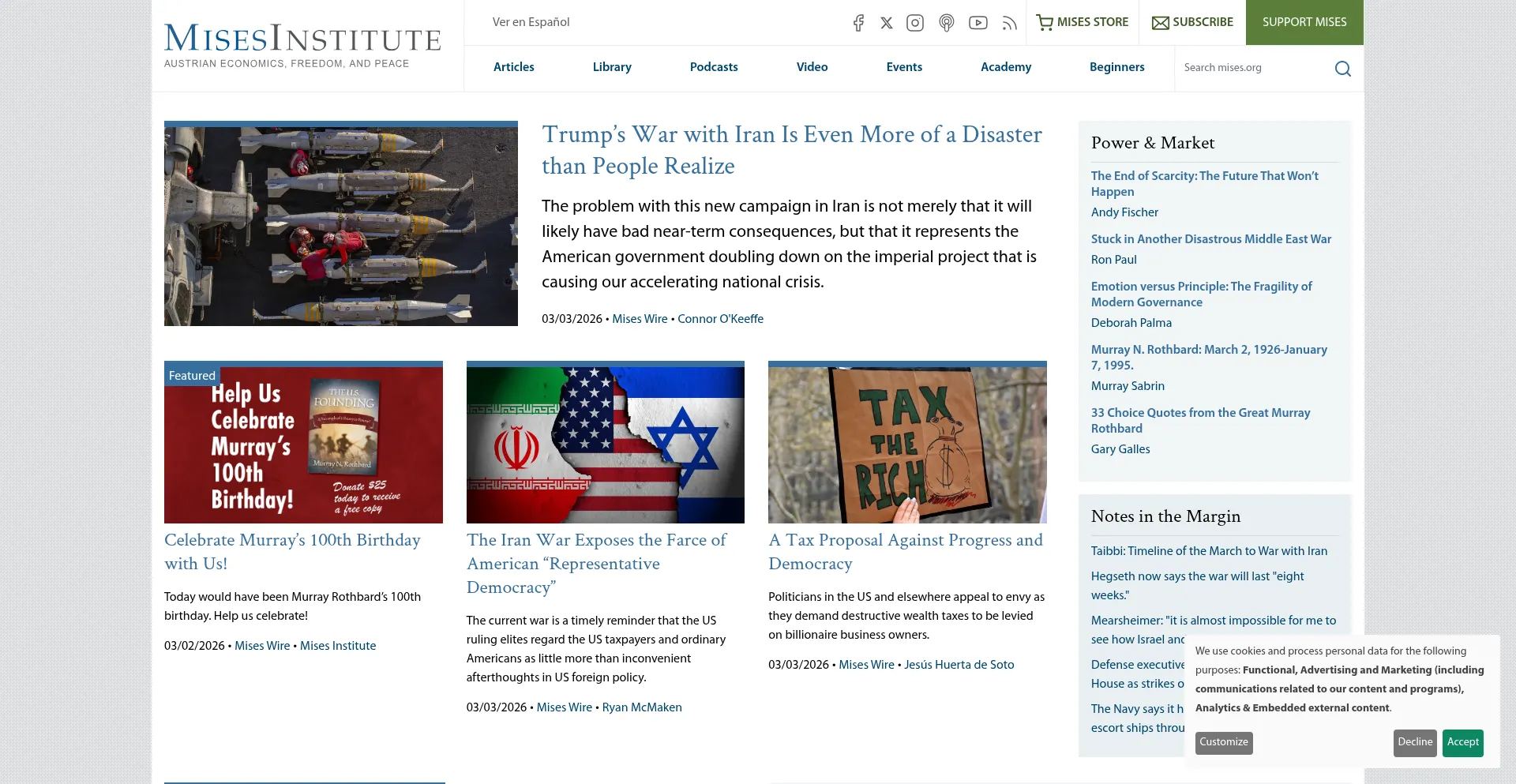This screenshot has height=784, width=1516.
Task: Click the Mises Institute logo
Action: (x=302, y=46)
